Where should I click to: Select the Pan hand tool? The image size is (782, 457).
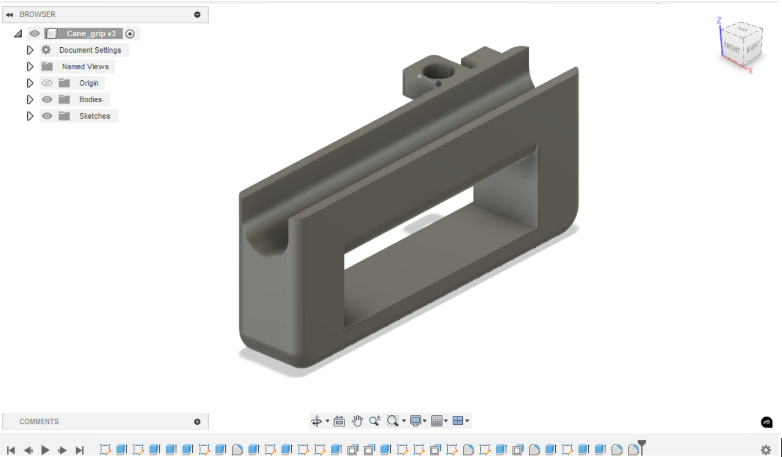pyautogui.click(x=357, y=421)
